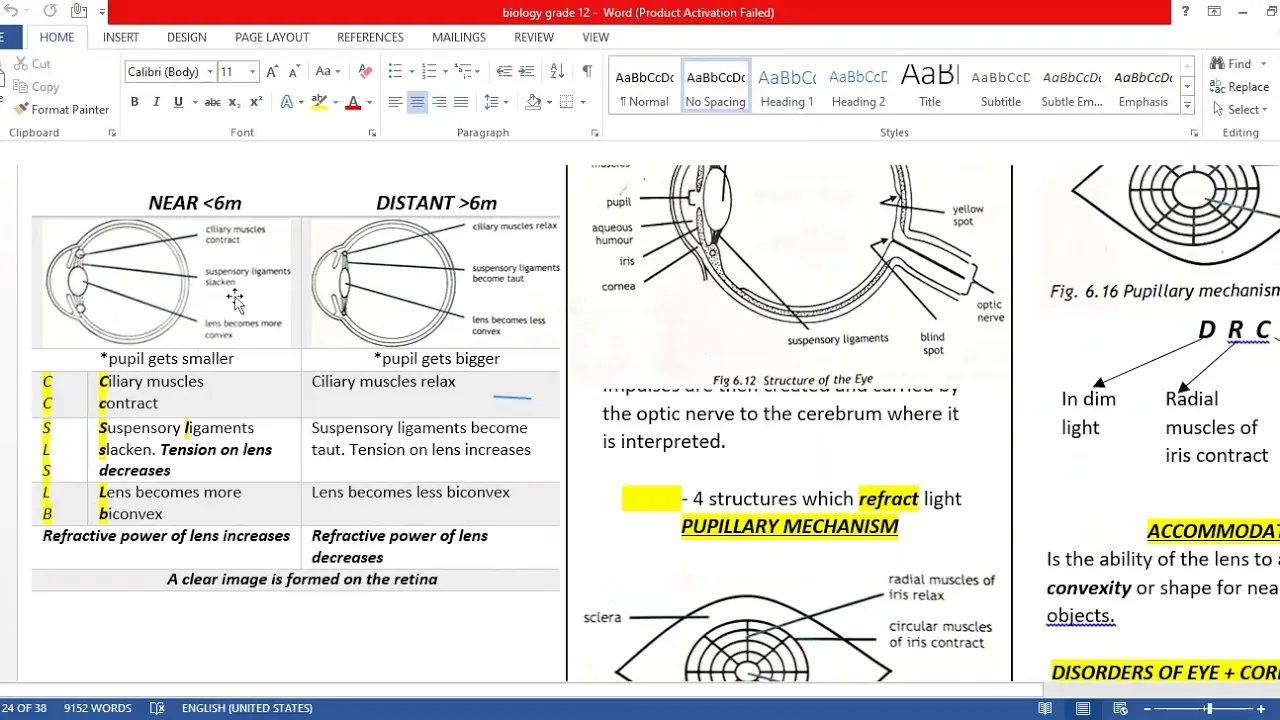This screenshot has height=720, width=1280.
Task: Click the Line Spacing icon
Action: [491, 102]
